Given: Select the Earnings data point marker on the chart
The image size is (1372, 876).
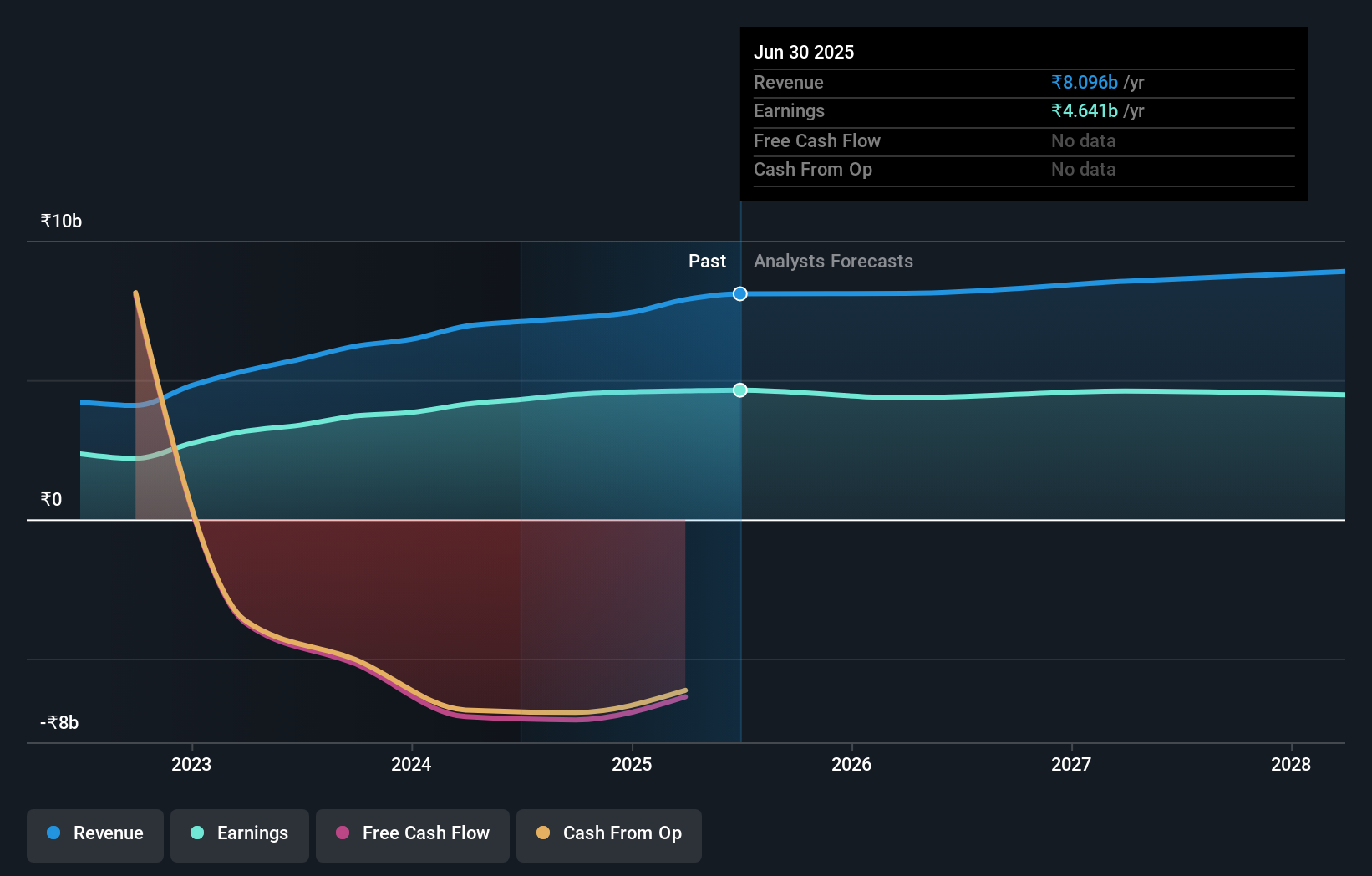Looking at the screenshot, I should [x=739, y=390].
